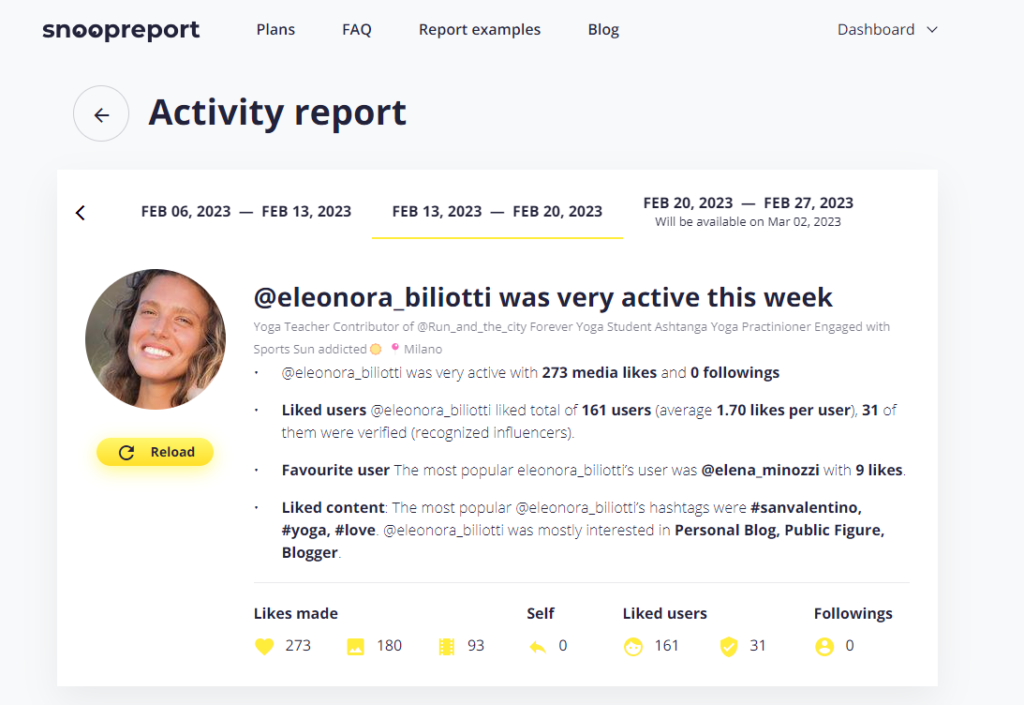This screenshot has width=1024, height=705.
Task: Select the Feb 13 – Feb 20 tab
Action: point(497,212)
